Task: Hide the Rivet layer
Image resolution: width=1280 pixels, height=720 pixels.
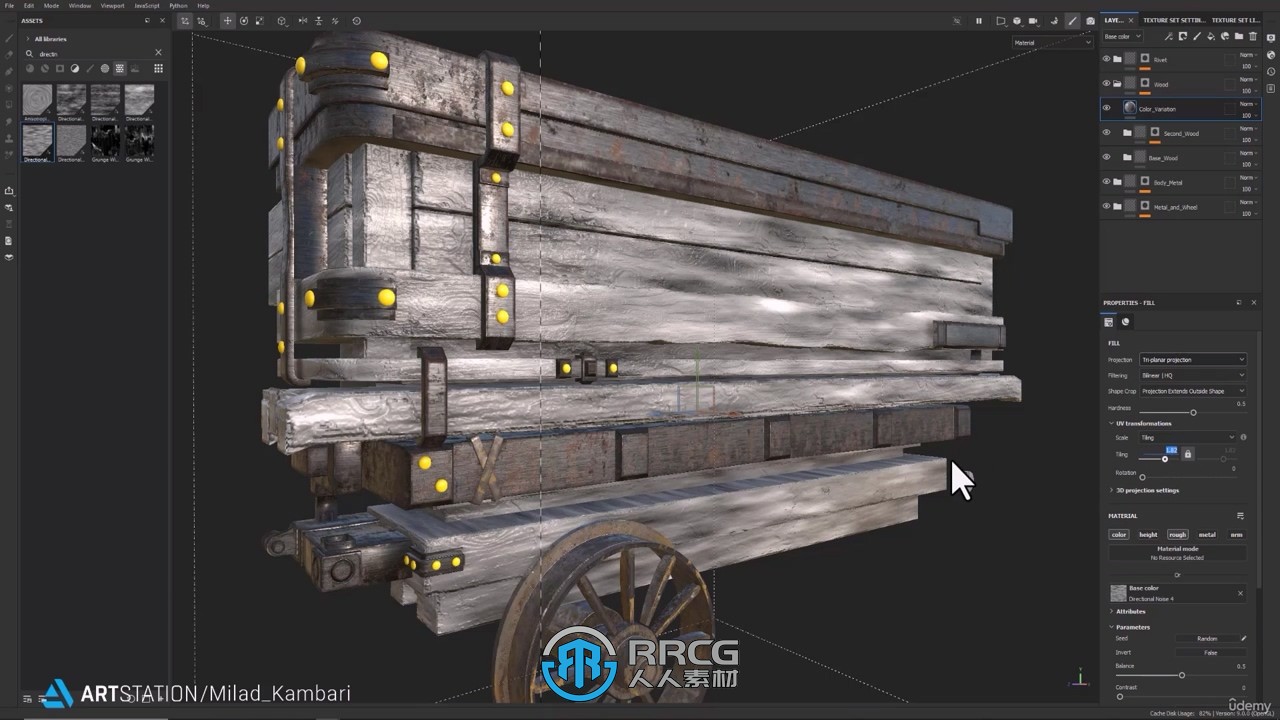Action: (1106, 59)
